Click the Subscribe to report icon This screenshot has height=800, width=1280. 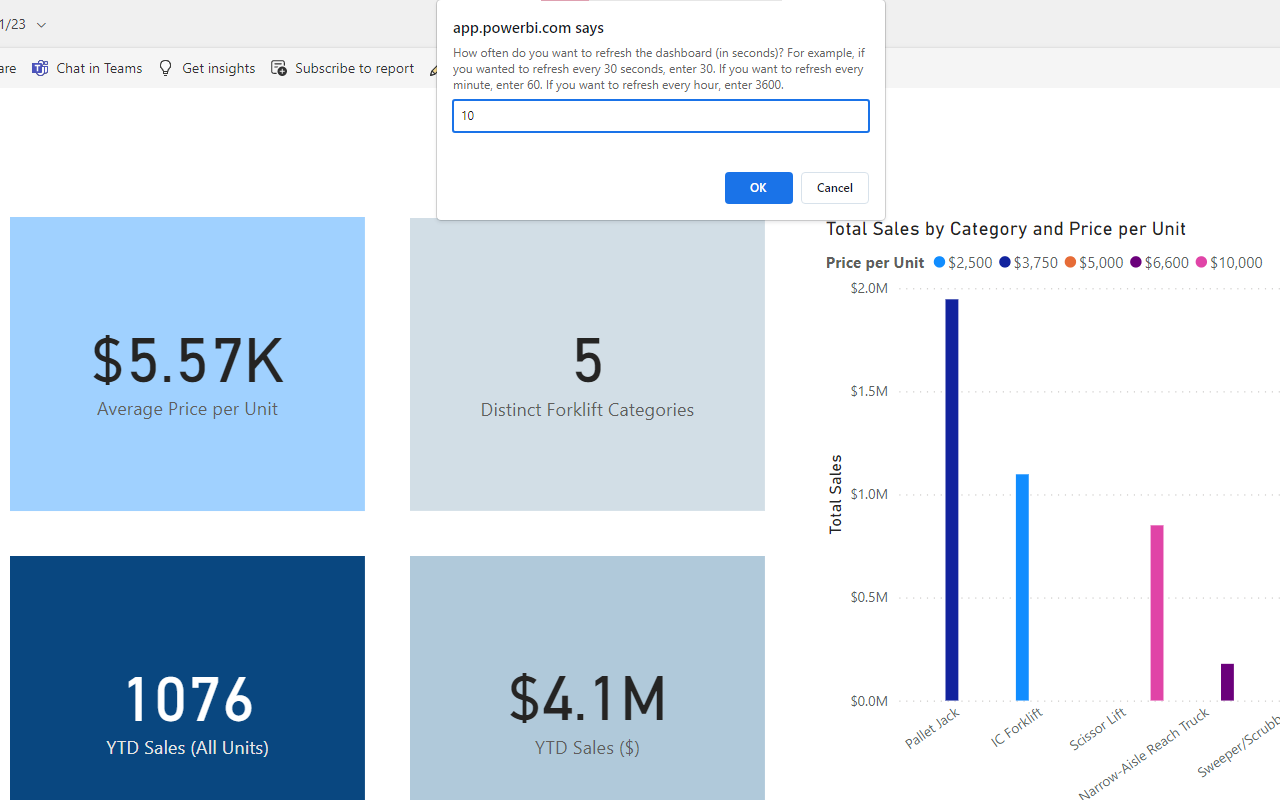point(279,68)
